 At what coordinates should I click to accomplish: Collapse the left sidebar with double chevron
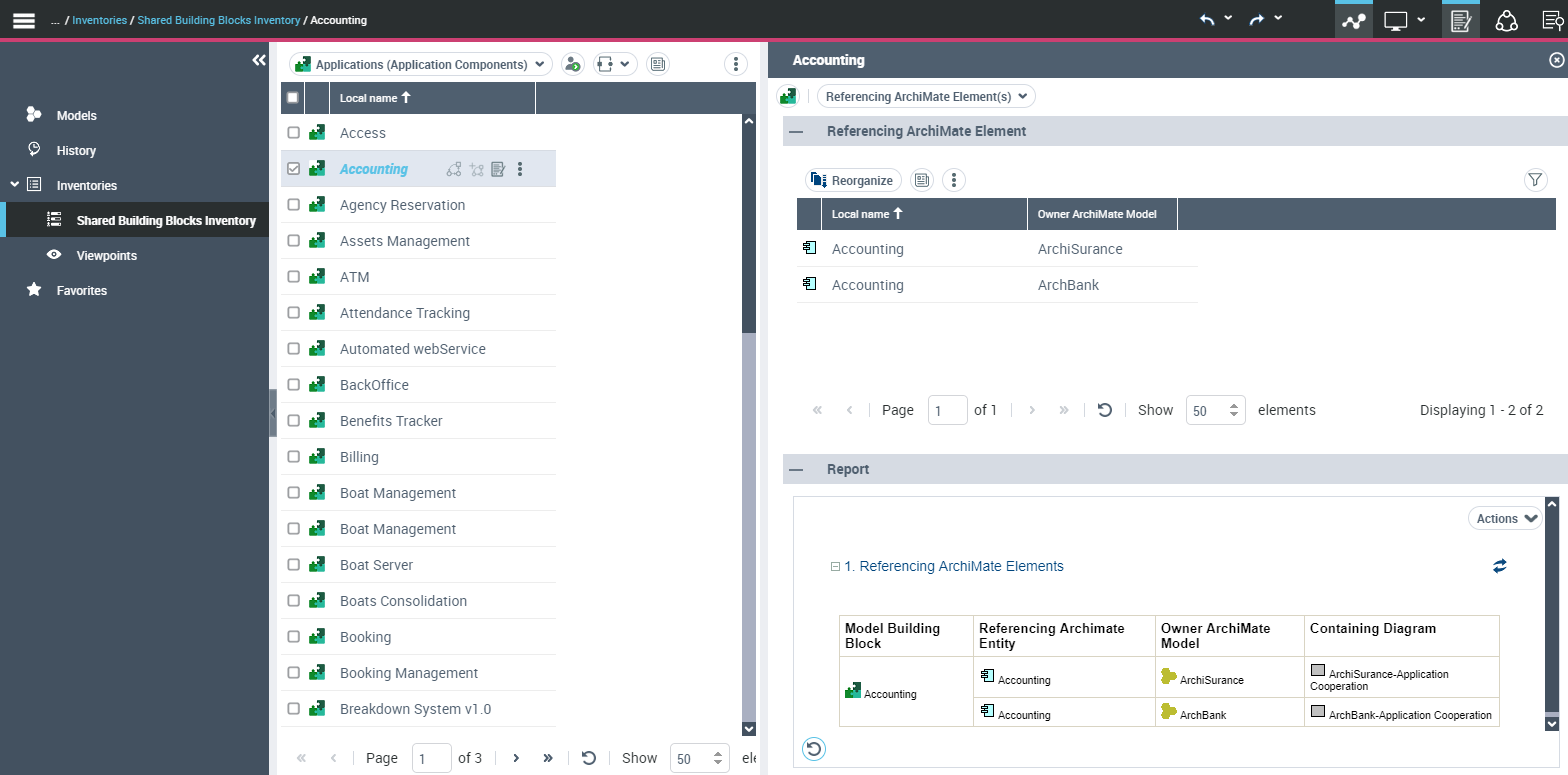[259, 60]
